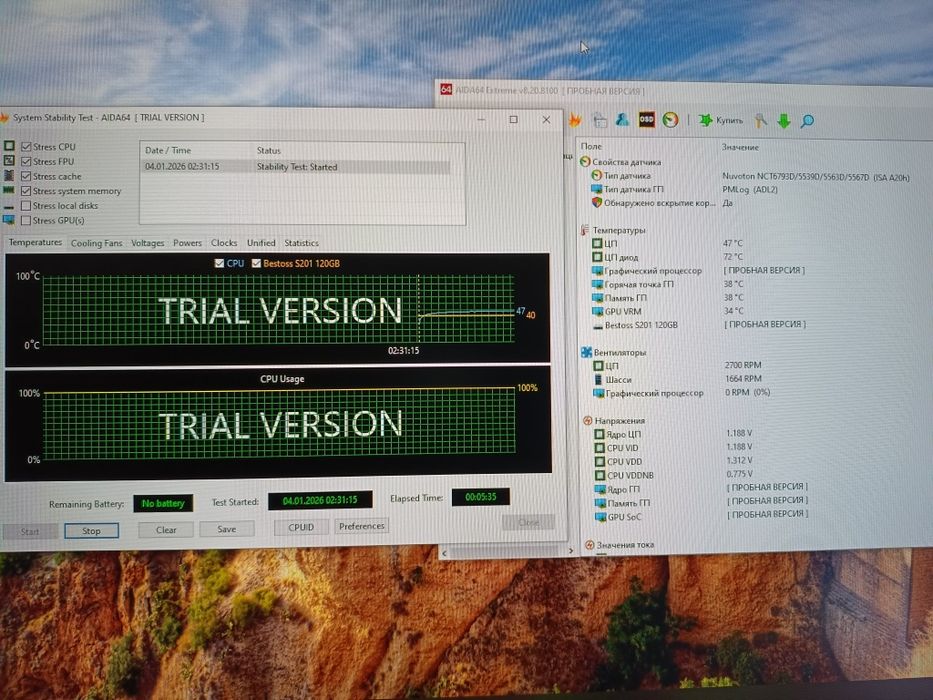Click the flame stability test icon in AIDA64 toolbar
The width and height of the screenshot is (933, 700).
pos(575,120)
